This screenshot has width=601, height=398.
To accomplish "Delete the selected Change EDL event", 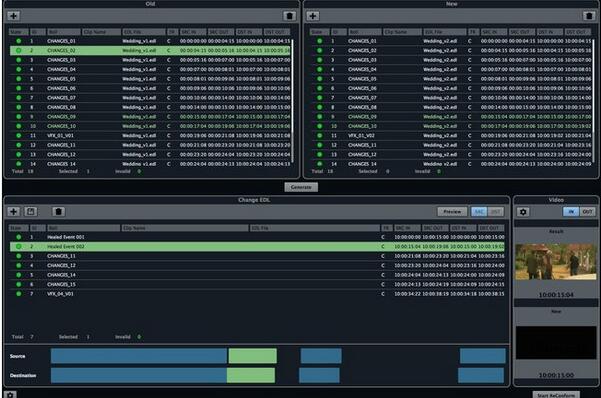I will pos(58,212).
